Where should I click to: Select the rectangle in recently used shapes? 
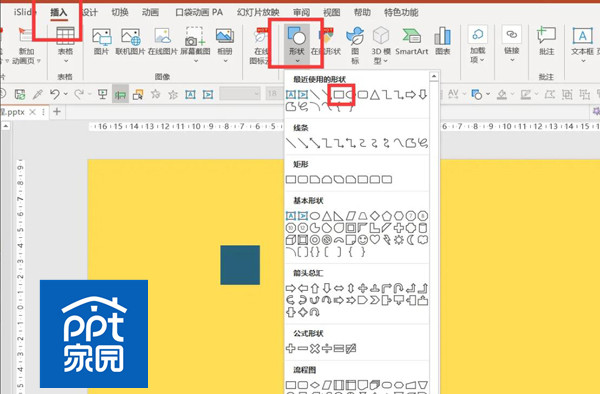(338, 94)
